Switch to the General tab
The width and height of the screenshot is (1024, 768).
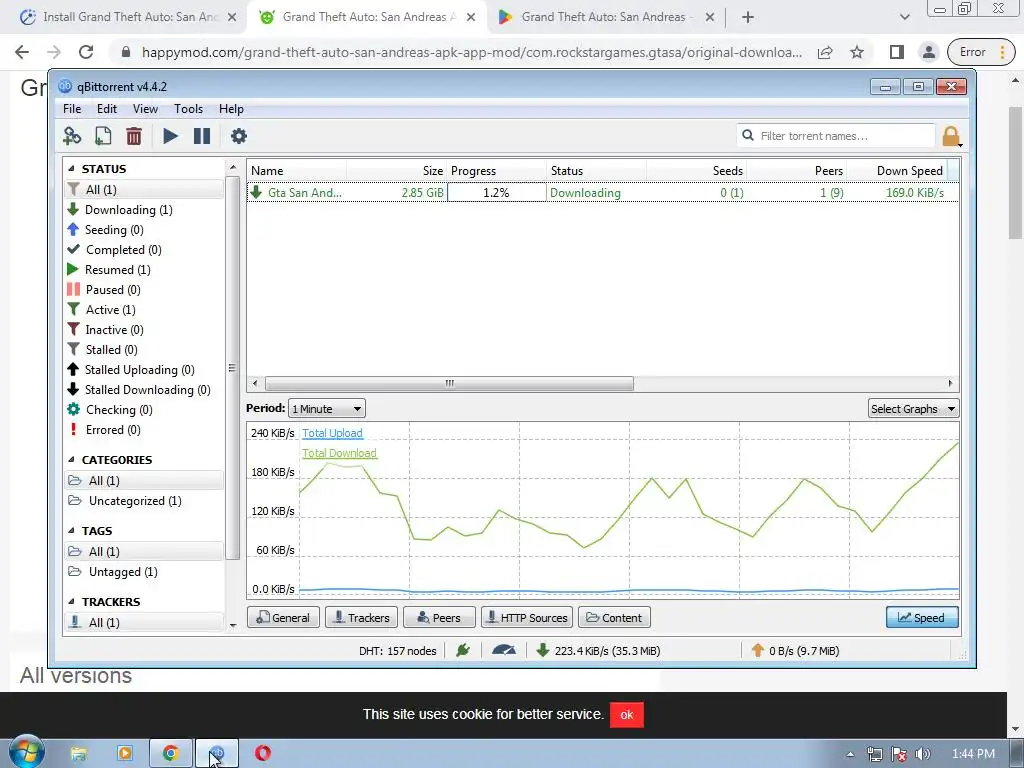click(x=283, y=618)
